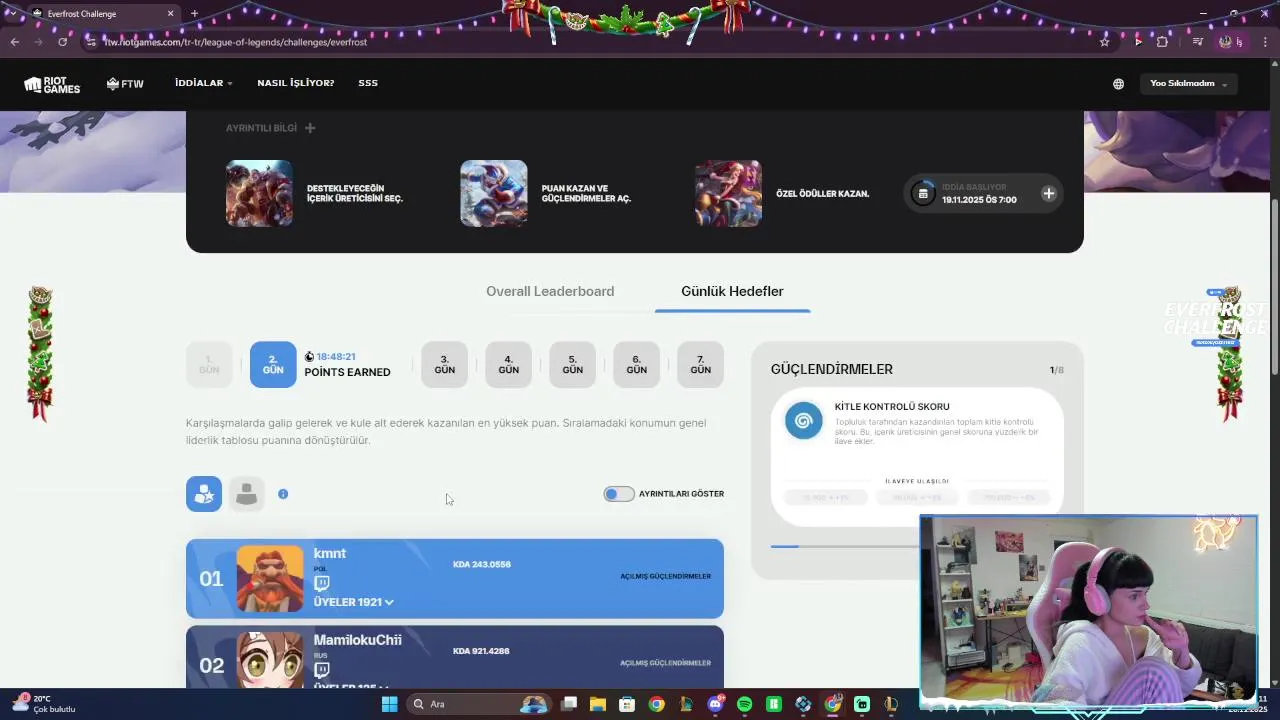Select the 4. Gün day tab
1280x720 pixels.
tap(508, 365)
